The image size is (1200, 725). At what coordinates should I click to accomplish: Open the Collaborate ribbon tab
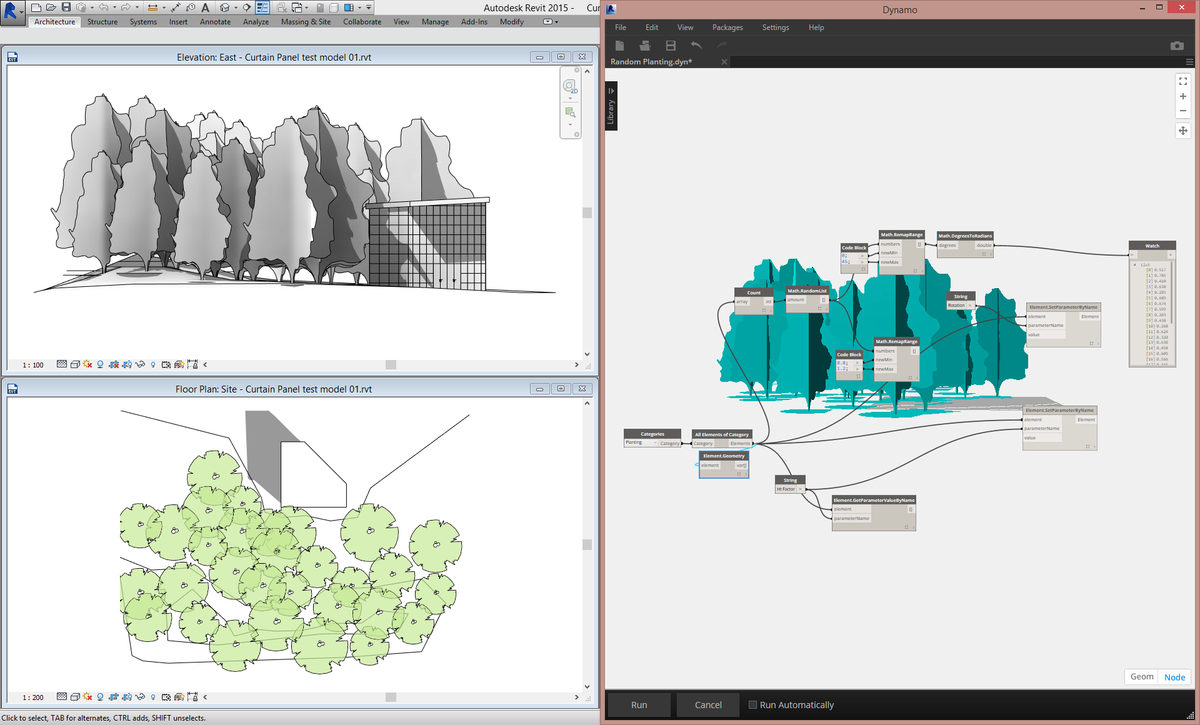(x=362, y=21)
